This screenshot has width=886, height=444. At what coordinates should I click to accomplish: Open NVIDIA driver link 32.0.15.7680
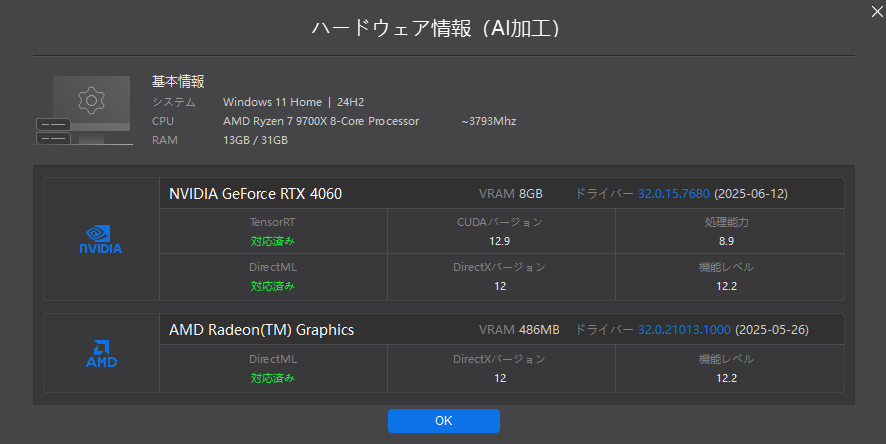click(x=674, y=194)
